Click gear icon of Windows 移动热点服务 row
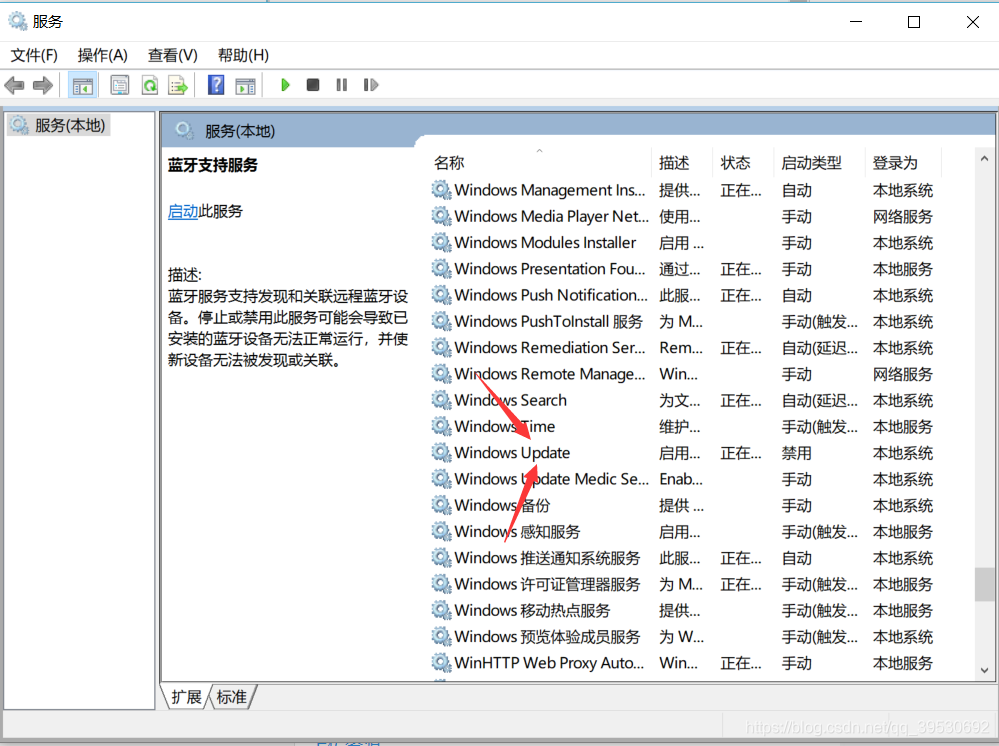 pos(442,610)
